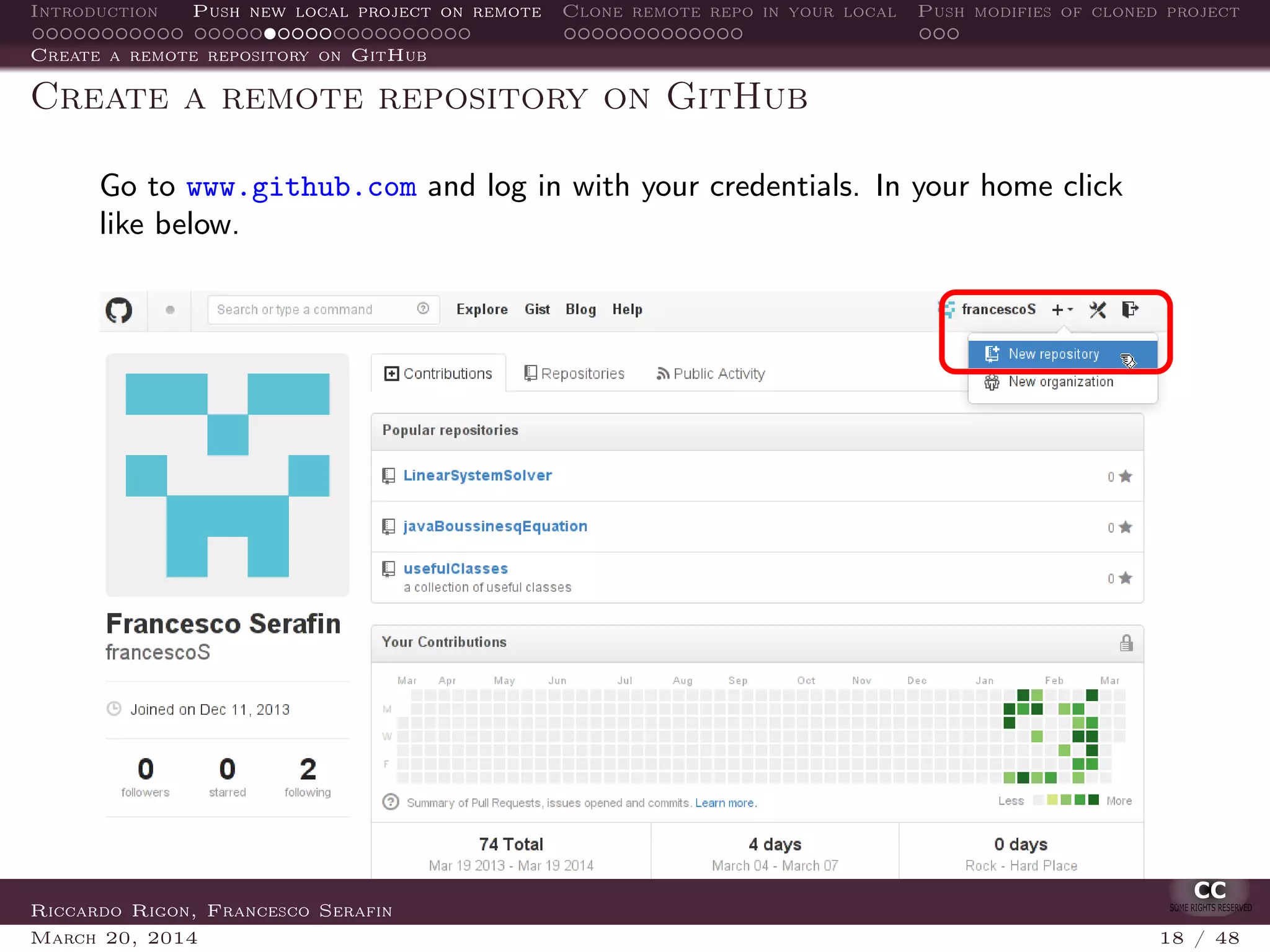Viewport: 1270px width, 952px height.
Task: Jump to Push modifies of cloned project
Action: click(1078, 12)
